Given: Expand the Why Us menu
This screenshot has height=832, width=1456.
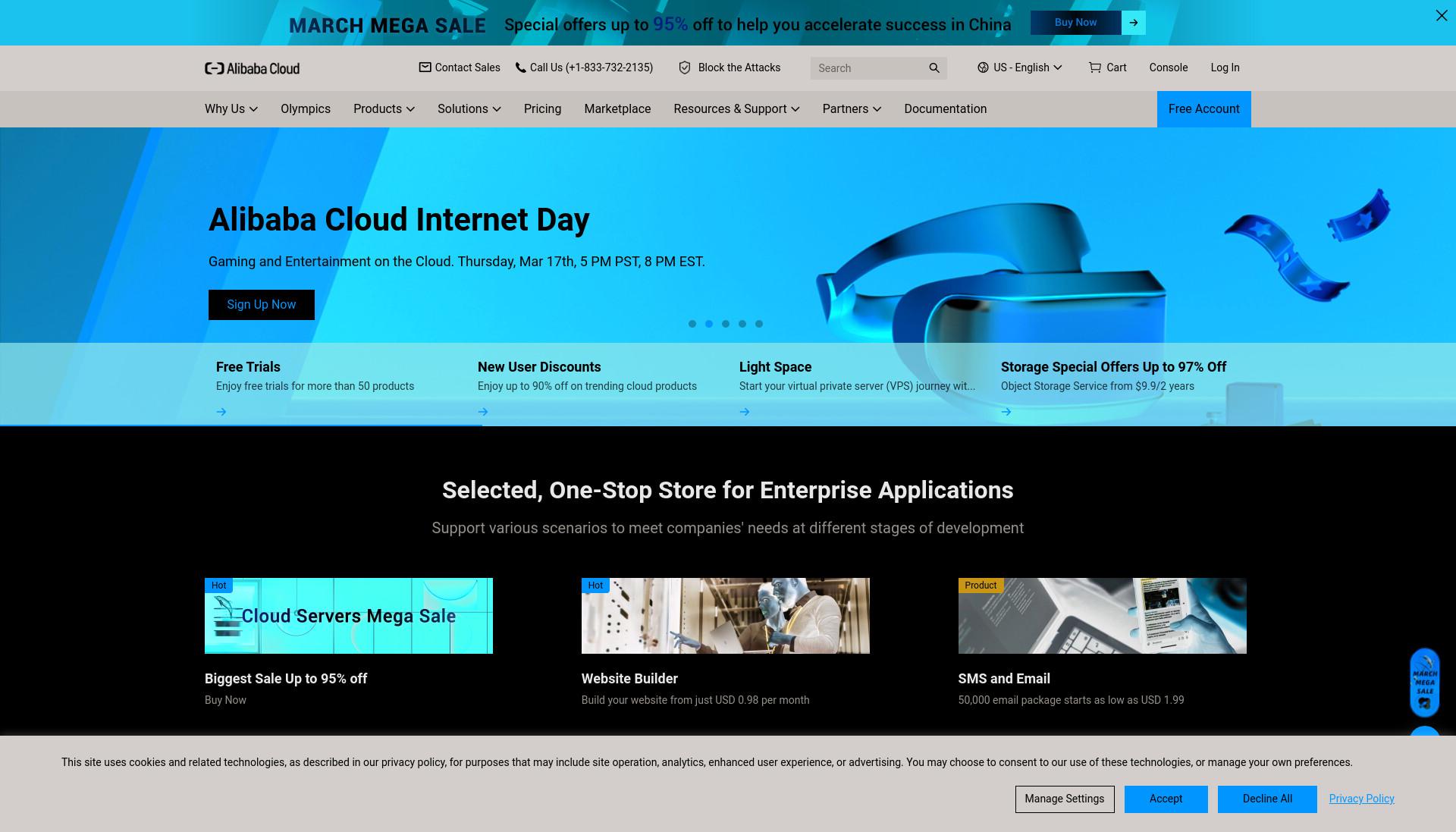Looking at the screenshot, I should tap(231, 109).
